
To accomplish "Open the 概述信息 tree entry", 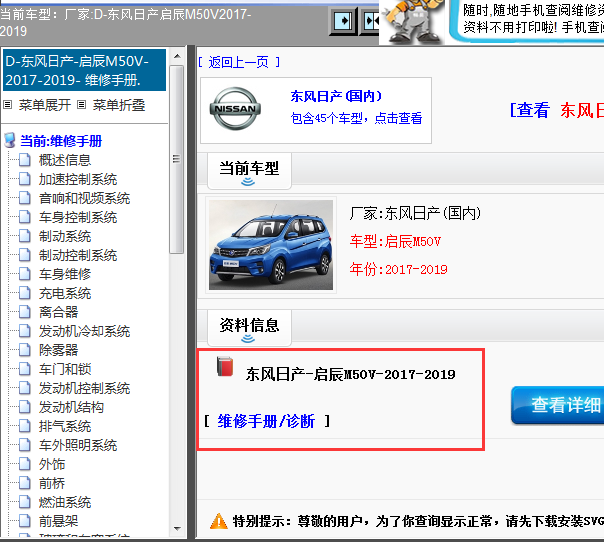I will [x=65, y=160].
